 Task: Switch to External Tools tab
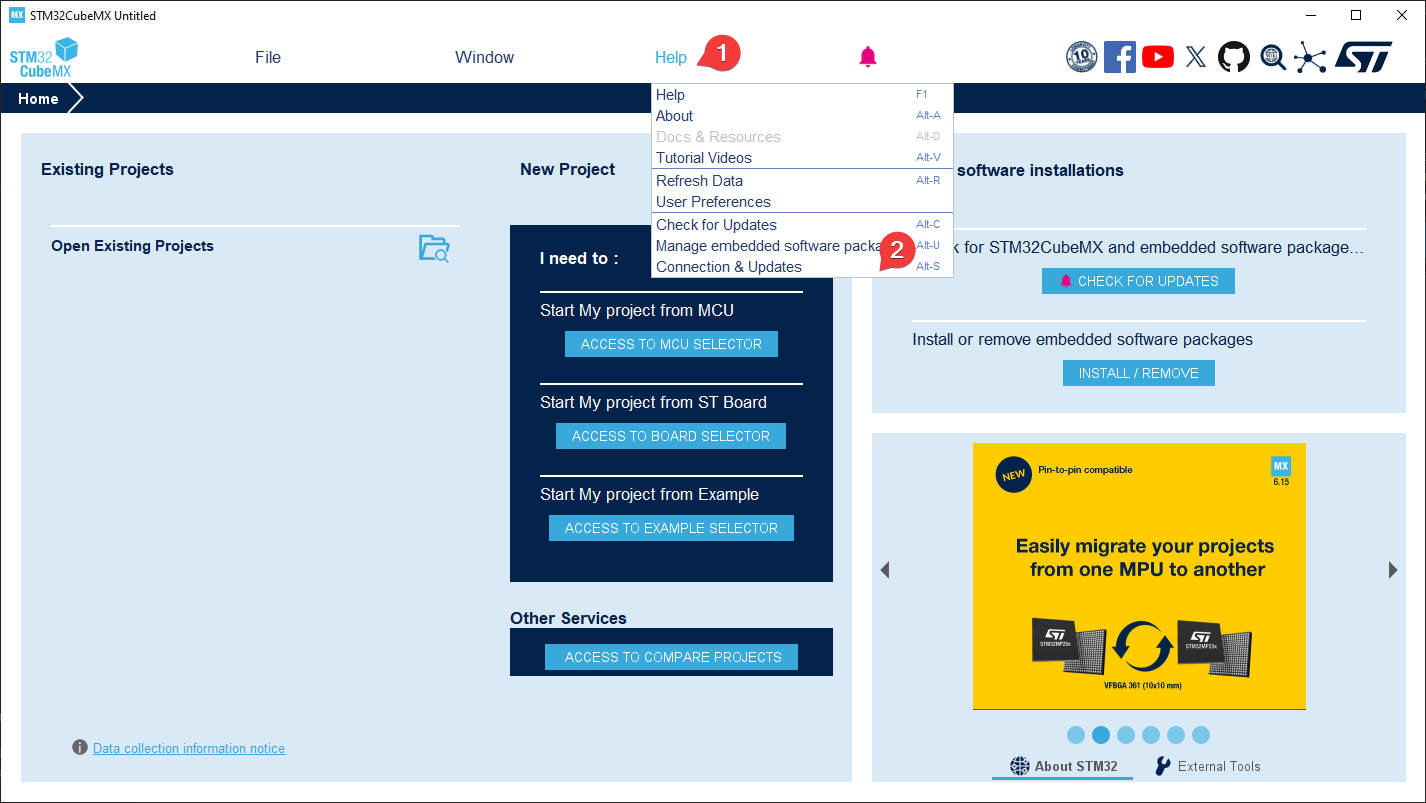pyautogui.click(x=1207, y=766)
